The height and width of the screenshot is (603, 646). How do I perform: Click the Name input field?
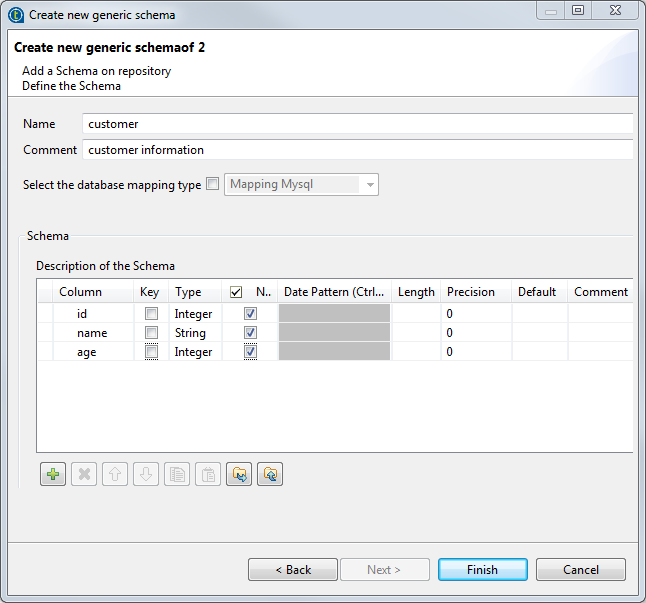tap(358, 124)
